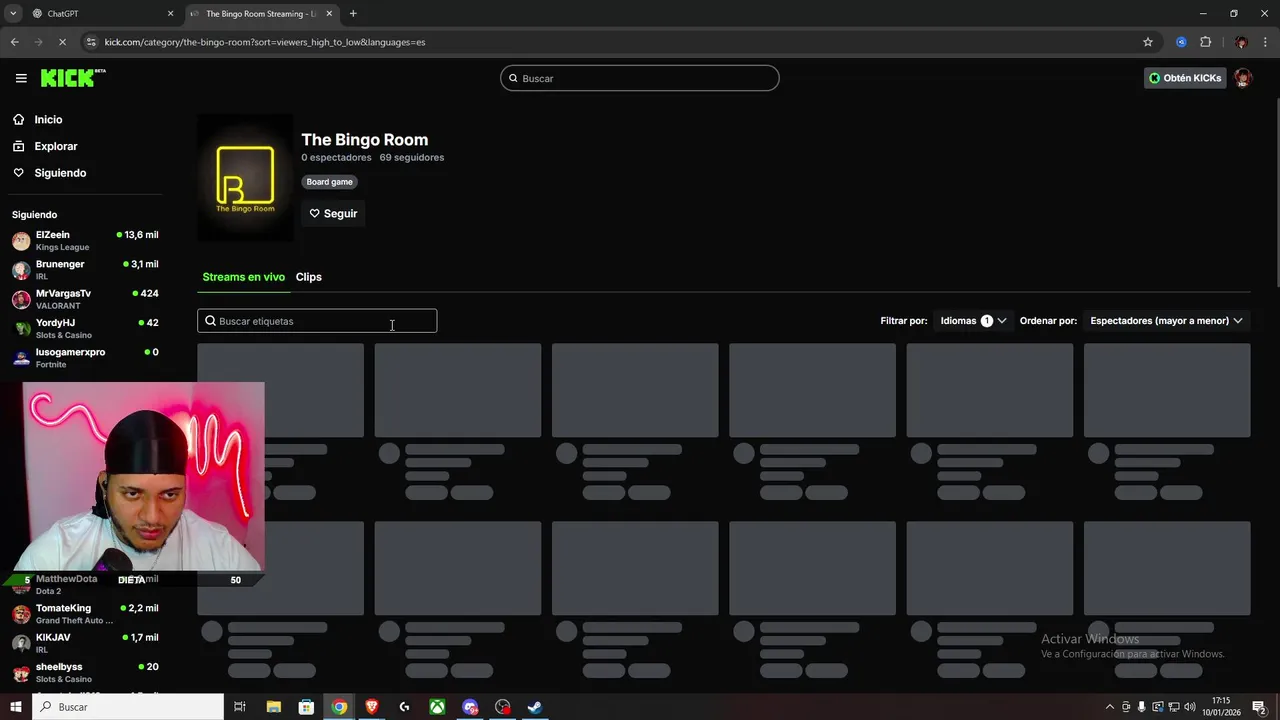1280x720 pixels.
Task: Click The Bingo Room category image
Action: pyautogui.click(x=245, y=178)
